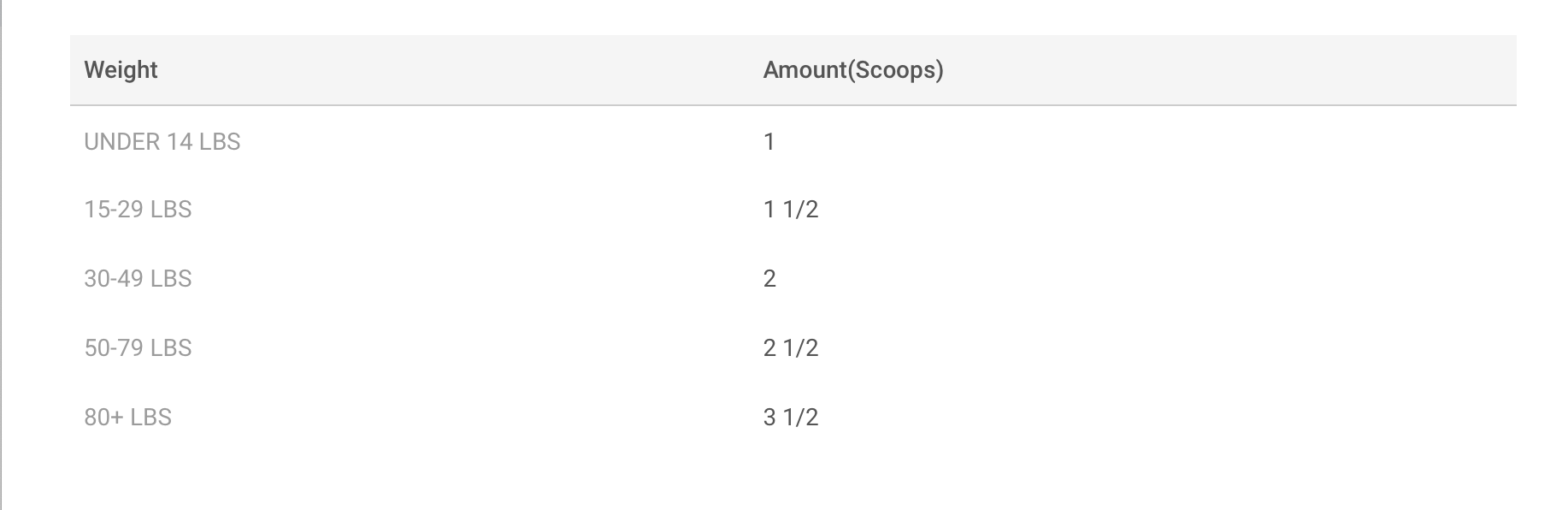This screenshot has height=510, width=1568.
Task: Select the UNDER 14 LBS row label
Action: pyautogui.click(x=162, y=142)
